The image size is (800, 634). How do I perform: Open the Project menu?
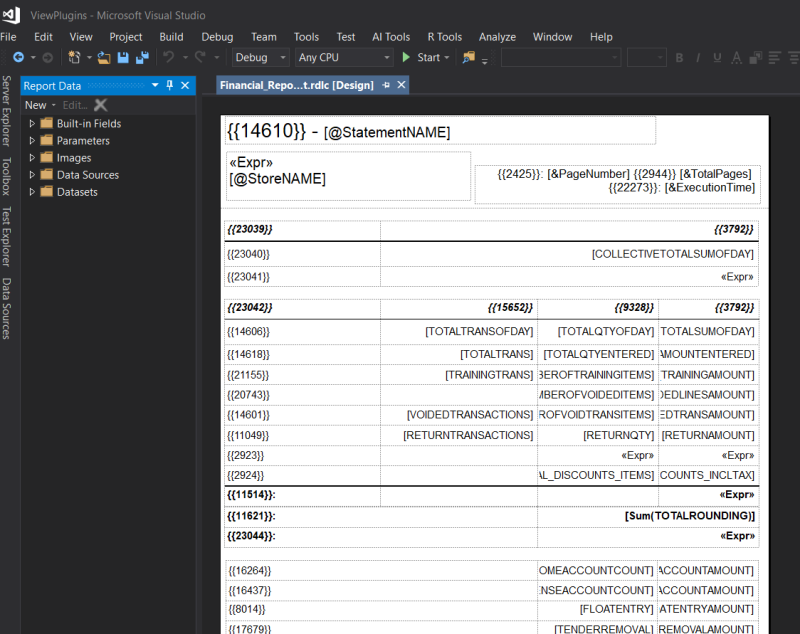click(x=126, y=37)
